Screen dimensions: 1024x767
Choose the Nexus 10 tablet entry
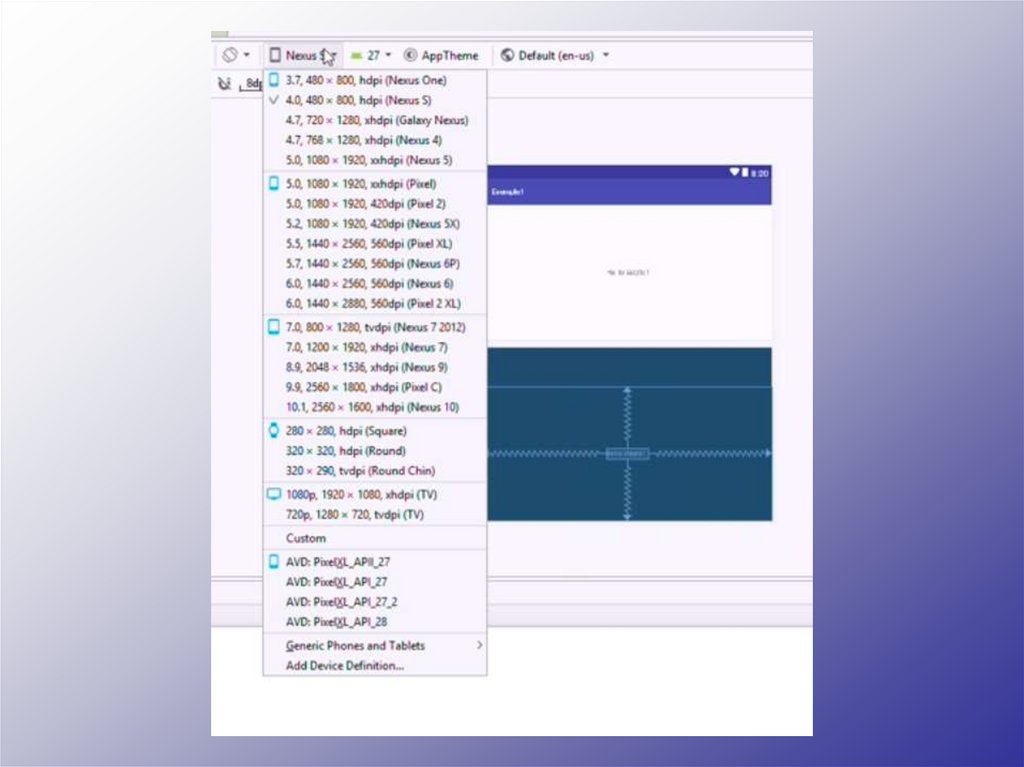(375, 407)
